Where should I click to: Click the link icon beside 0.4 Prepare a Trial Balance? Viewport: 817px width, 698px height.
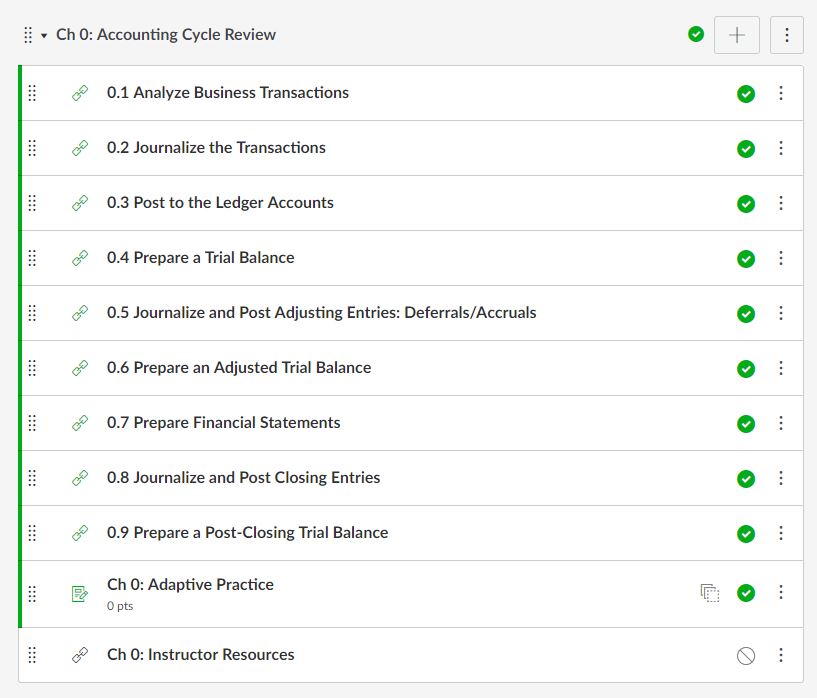click(80, 258)
